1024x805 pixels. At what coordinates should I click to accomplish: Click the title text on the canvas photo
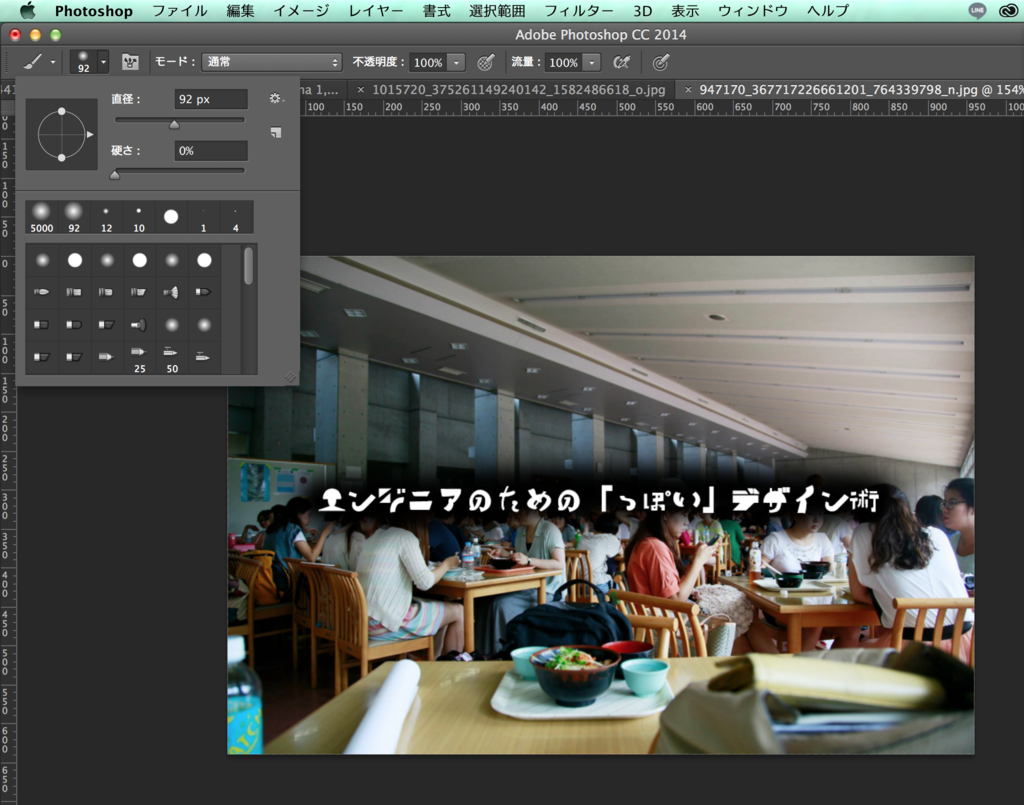[599, 501]
